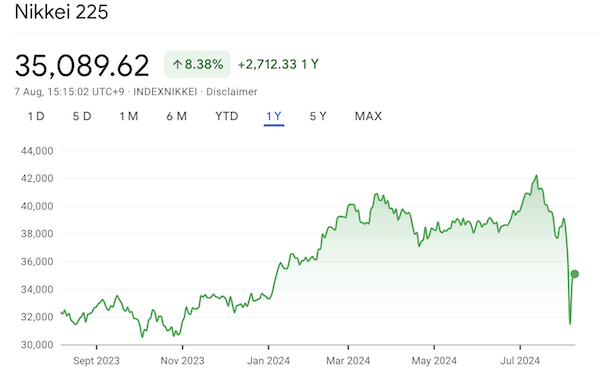600x383 pixels.
Task: Click the +2,712.33 1 Y change text
Action: pos(278,64)
